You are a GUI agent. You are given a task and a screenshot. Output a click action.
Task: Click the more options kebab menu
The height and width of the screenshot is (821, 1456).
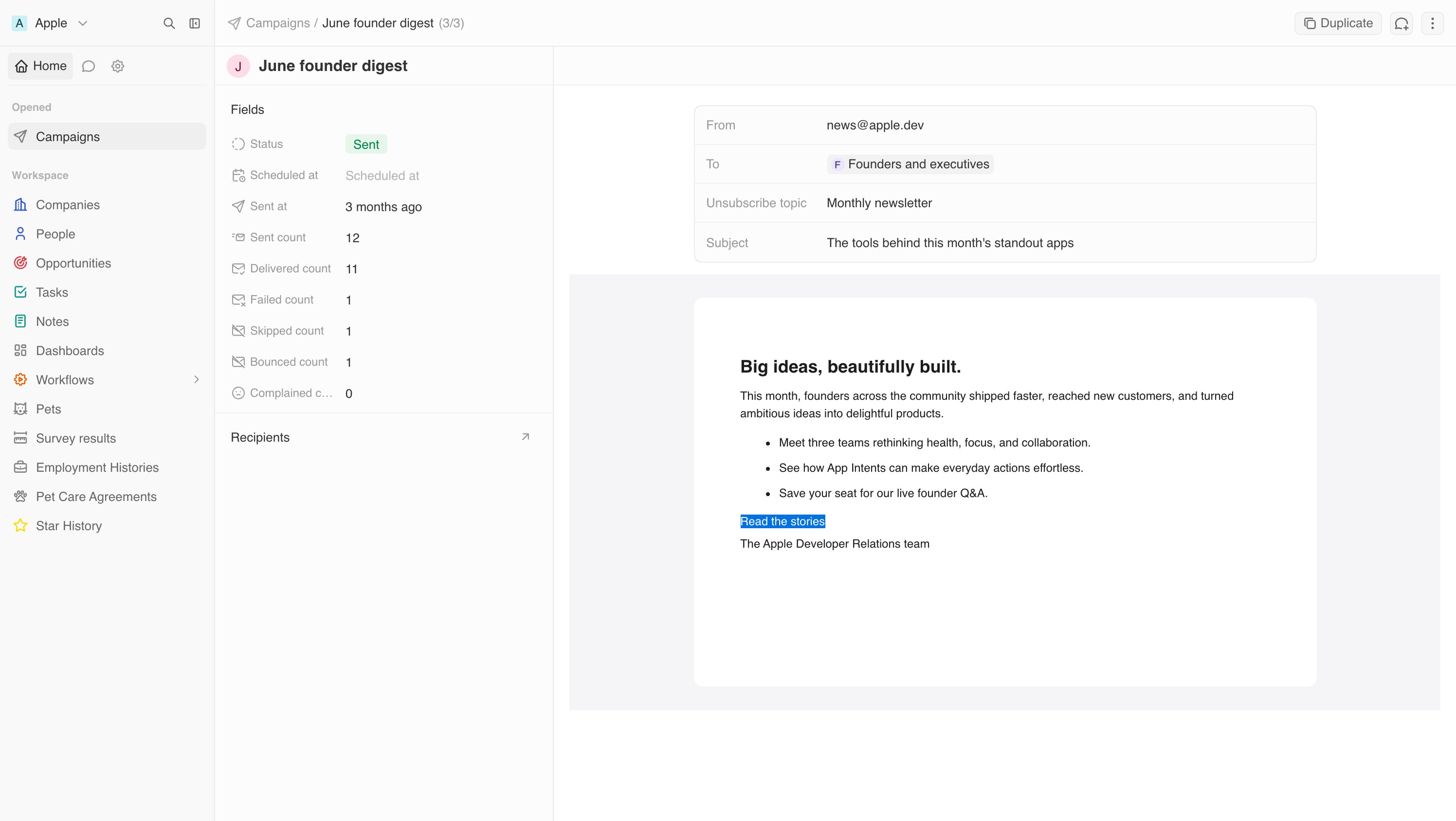(x=1432, y=23)
